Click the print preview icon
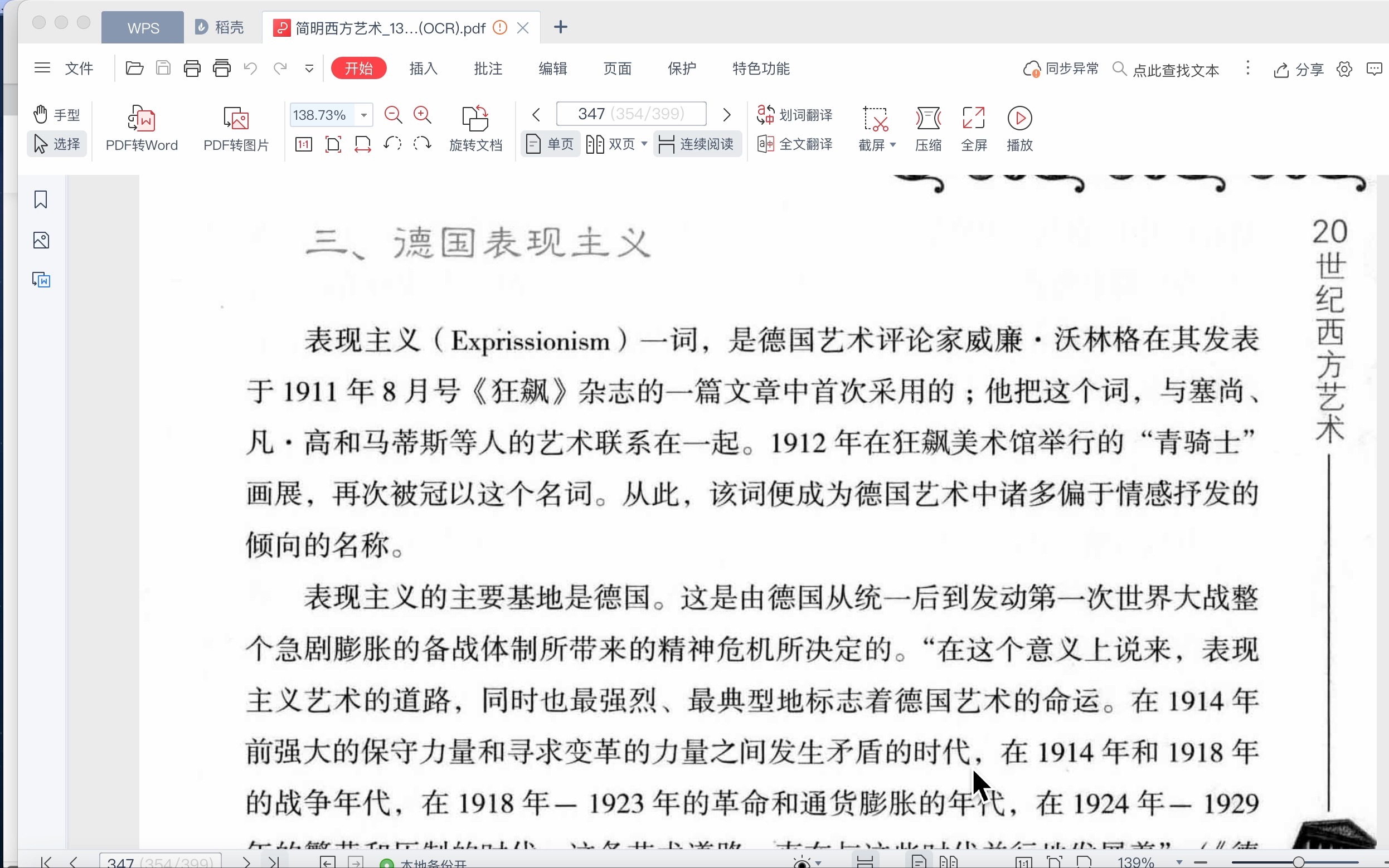This screenshot has height=868, width=1389. click(x=222, y=69)
